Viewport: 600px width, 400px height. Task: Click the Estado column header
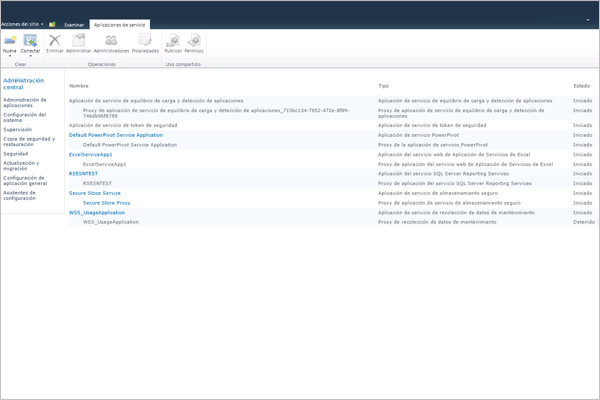582,86
